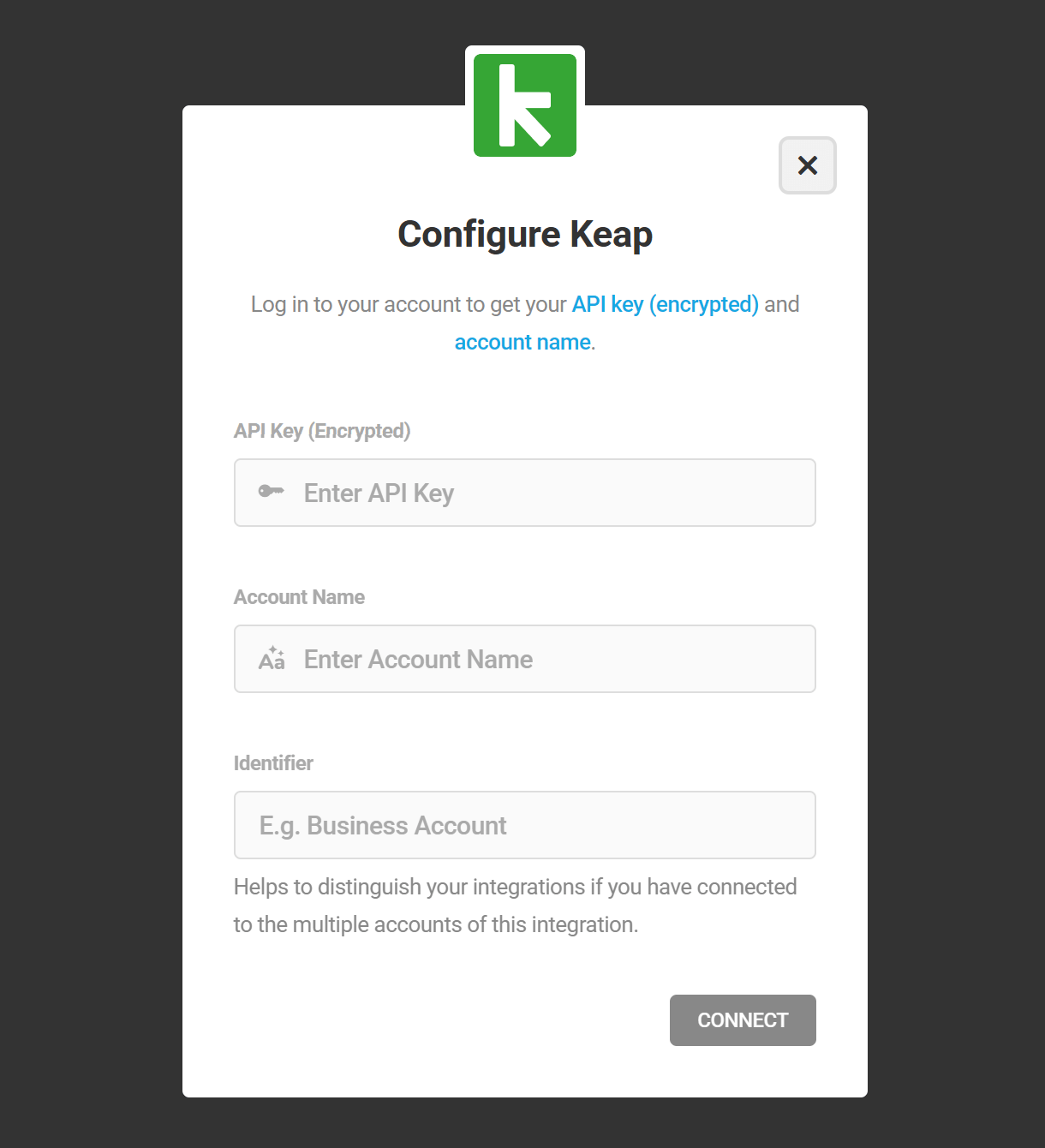Focus the Enter Account Name field
This screenshot has height=1148, width=1045.
coord(525,659)
